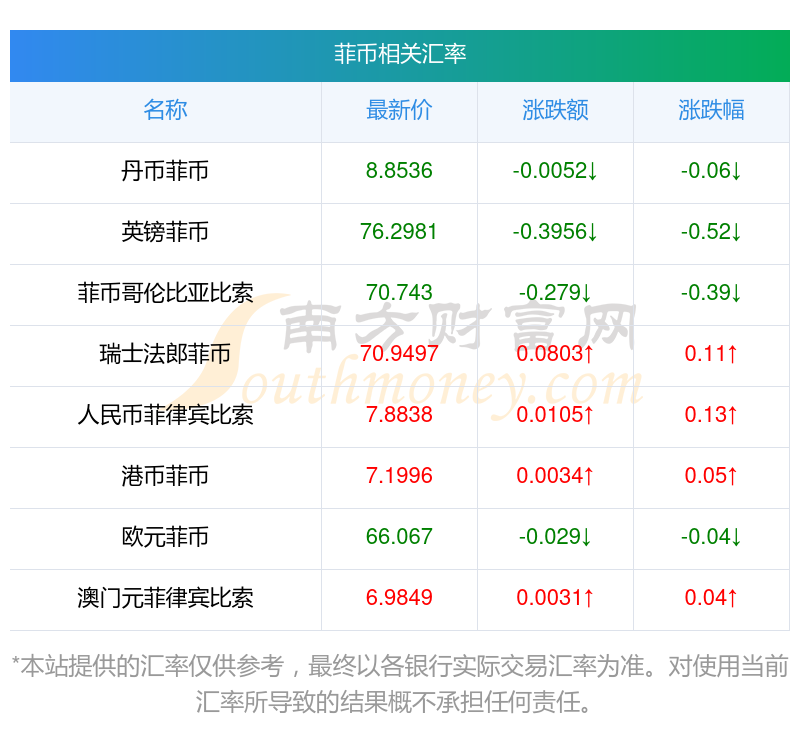Click the percentage 0.05↑
This screenshot has height=733, width=800.
[x=711, y=476]
